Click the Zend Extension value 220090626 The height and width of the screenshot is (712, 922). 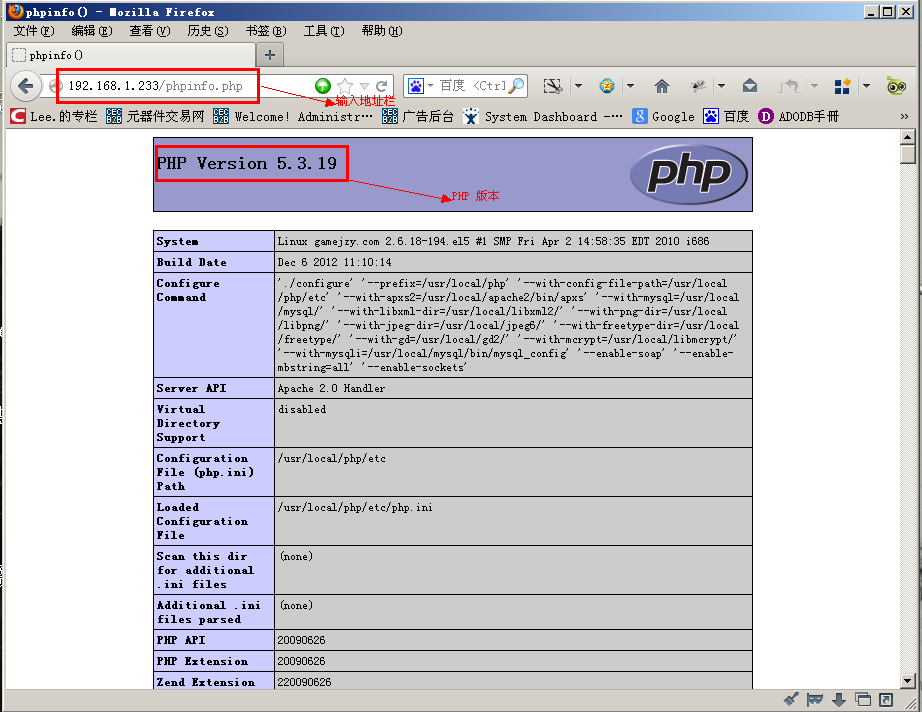point(304,682)
